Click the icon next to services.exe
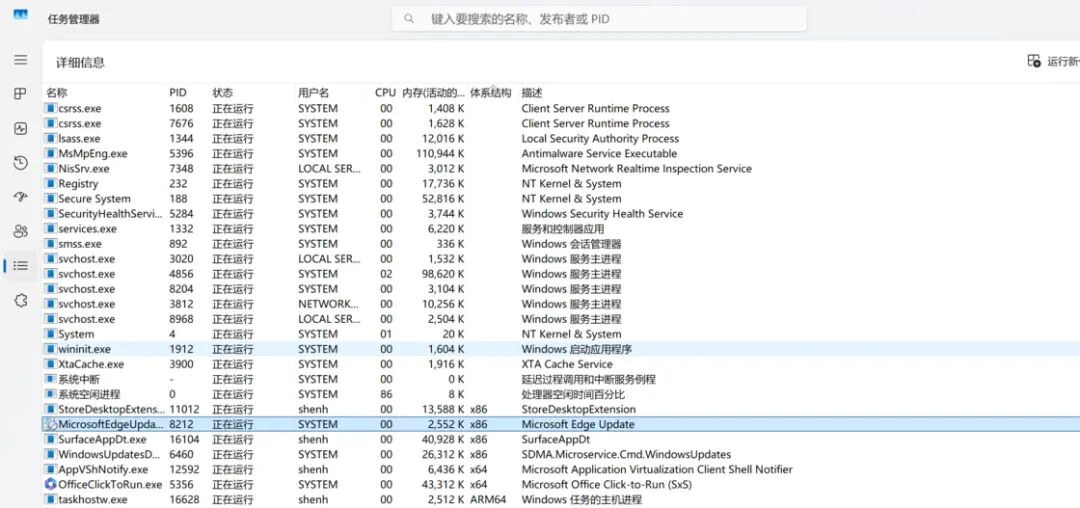The height and width of the screenshot is (508, 1080). tap(50, 229)
